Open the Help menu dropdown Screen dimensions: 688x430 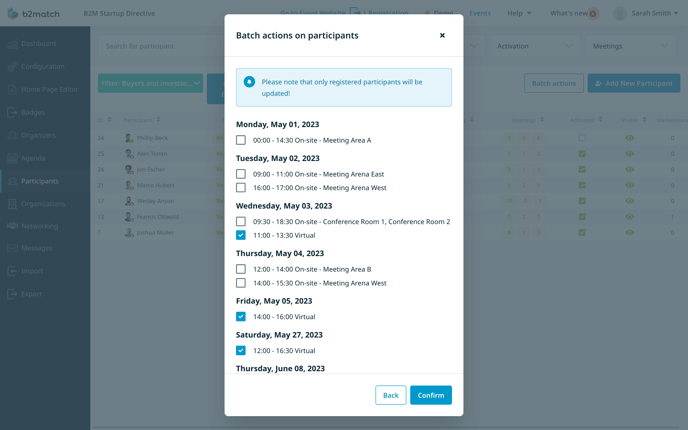(x=519, y=13)
